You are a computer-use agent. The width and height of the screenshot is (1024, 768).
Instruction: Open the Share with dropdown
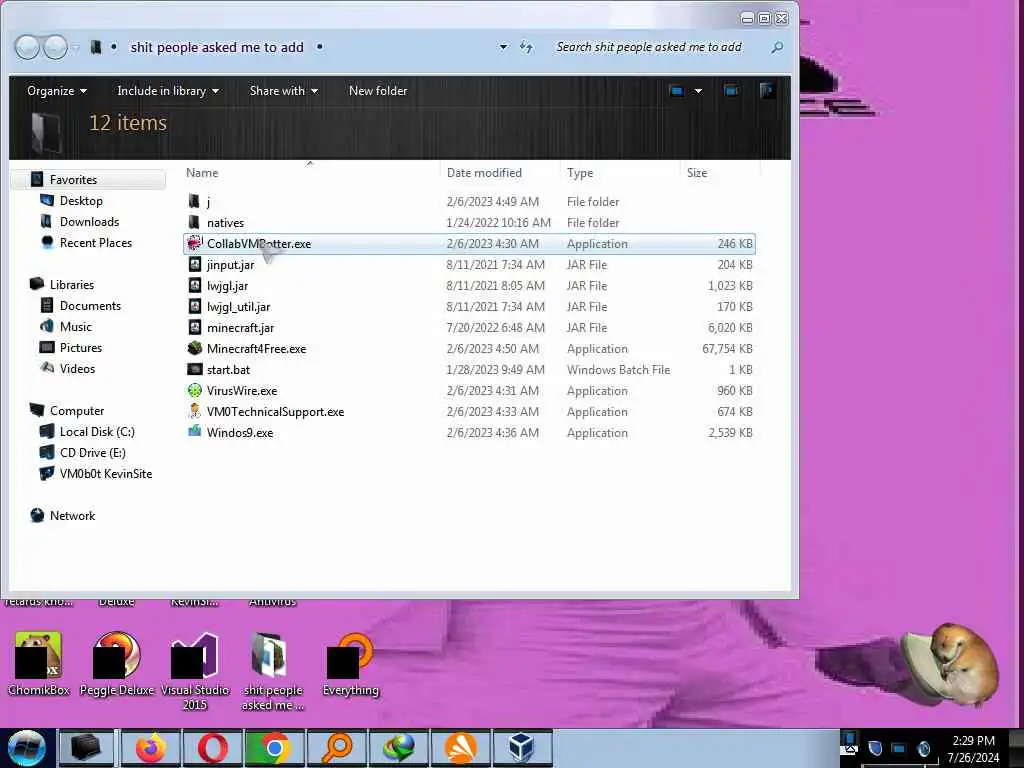click(283, 91)
